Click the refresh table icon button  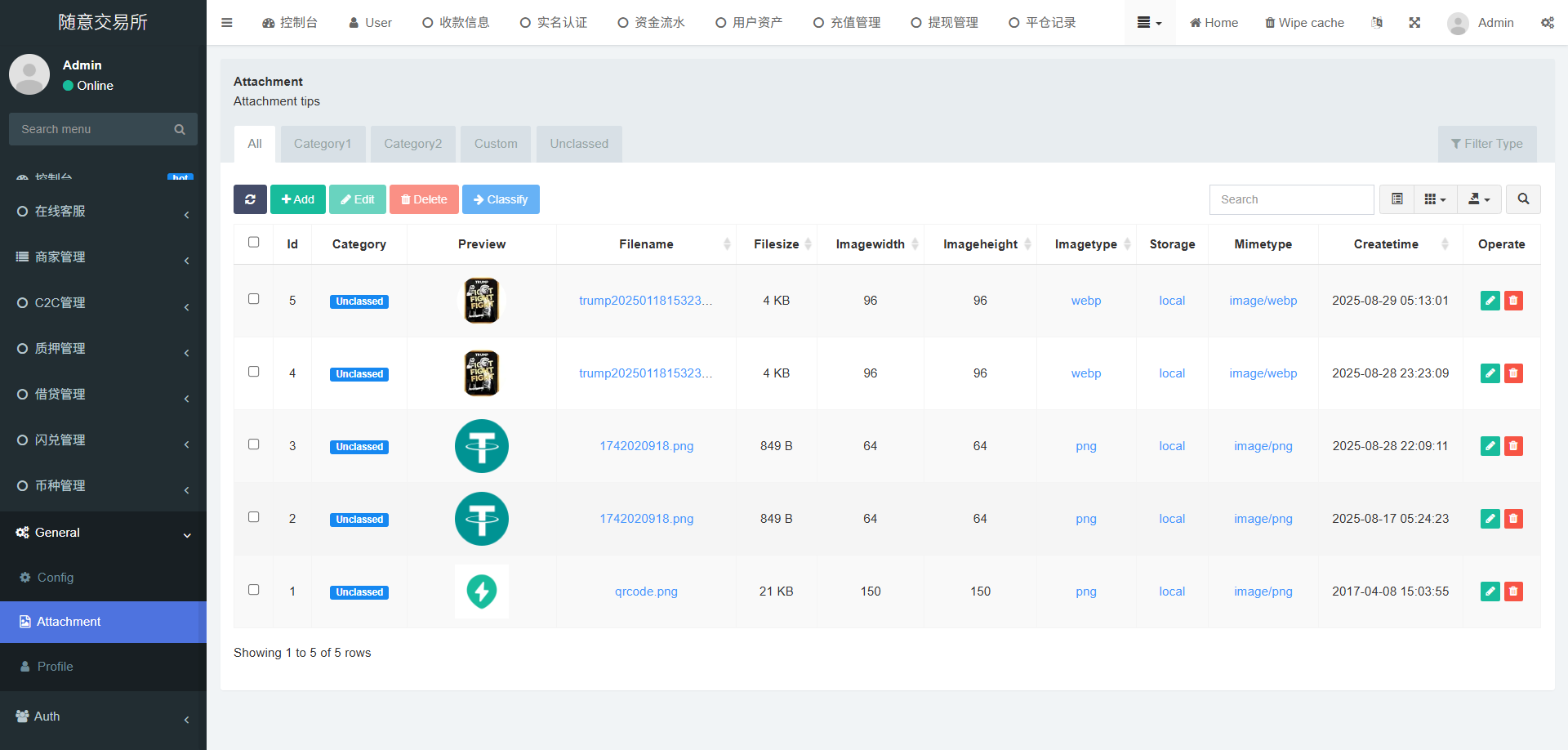click(250, 199)
